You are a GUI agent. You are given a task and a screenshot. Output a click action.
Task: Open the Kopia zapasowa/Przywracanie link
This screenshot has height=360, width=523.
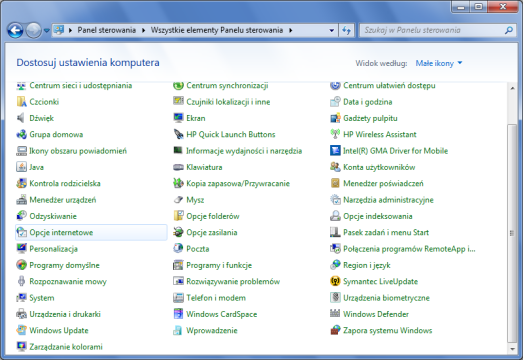click(x=238, y=184)
